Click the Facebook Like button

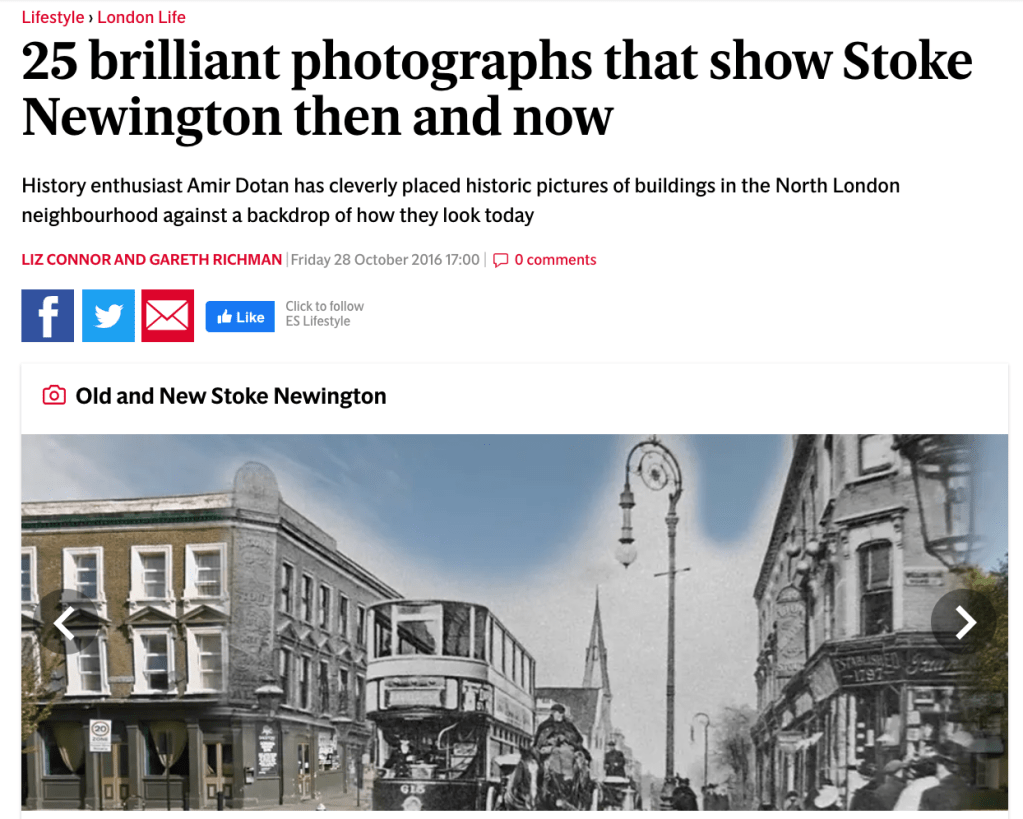(x=240, y=317)
